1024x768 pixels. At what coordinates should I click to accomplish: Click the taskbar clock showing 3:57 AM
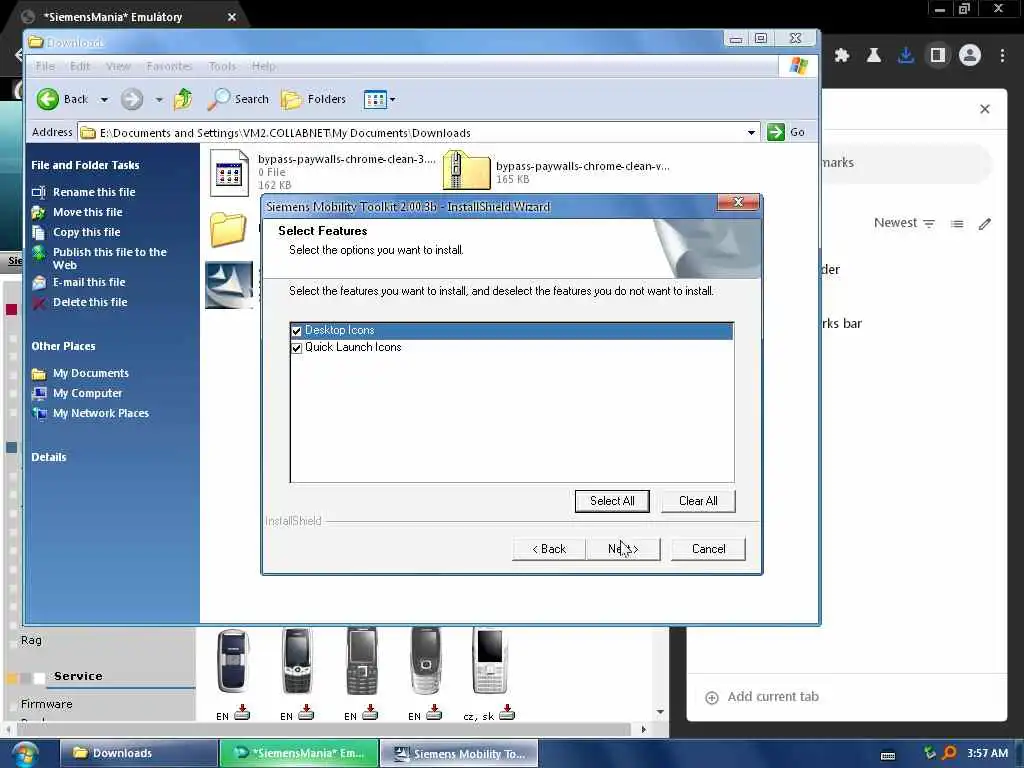987,753
